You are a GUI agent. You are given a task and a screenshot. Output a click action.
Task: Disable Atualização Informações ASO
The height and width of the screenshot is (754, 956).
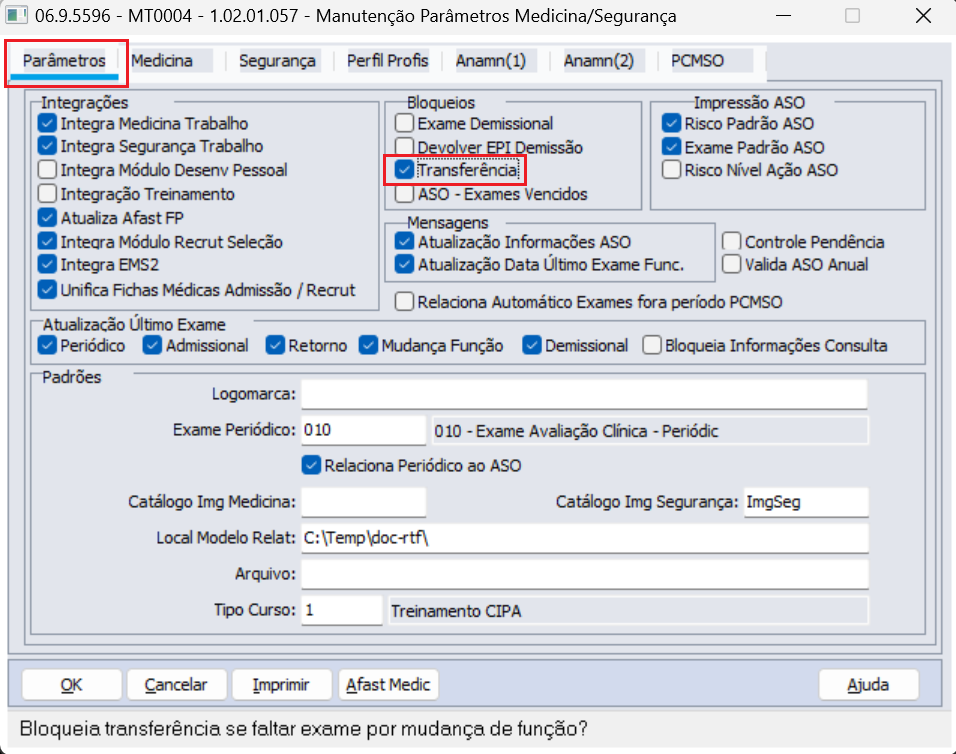404,240
